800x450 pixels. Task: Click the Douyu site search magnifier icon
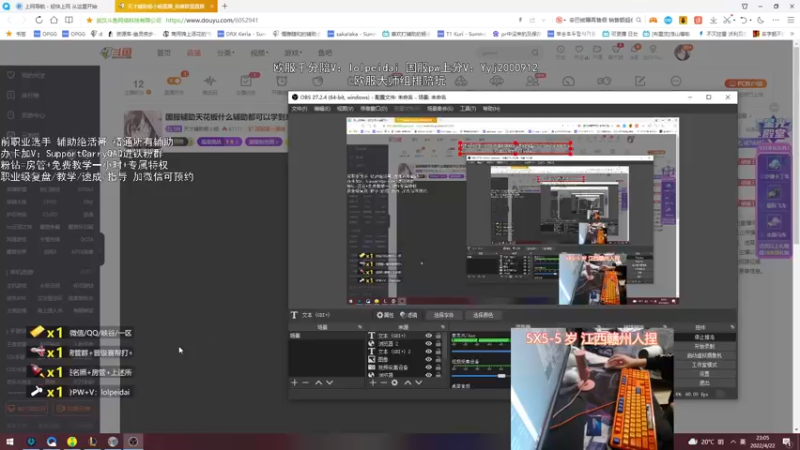tap(535, 53)
